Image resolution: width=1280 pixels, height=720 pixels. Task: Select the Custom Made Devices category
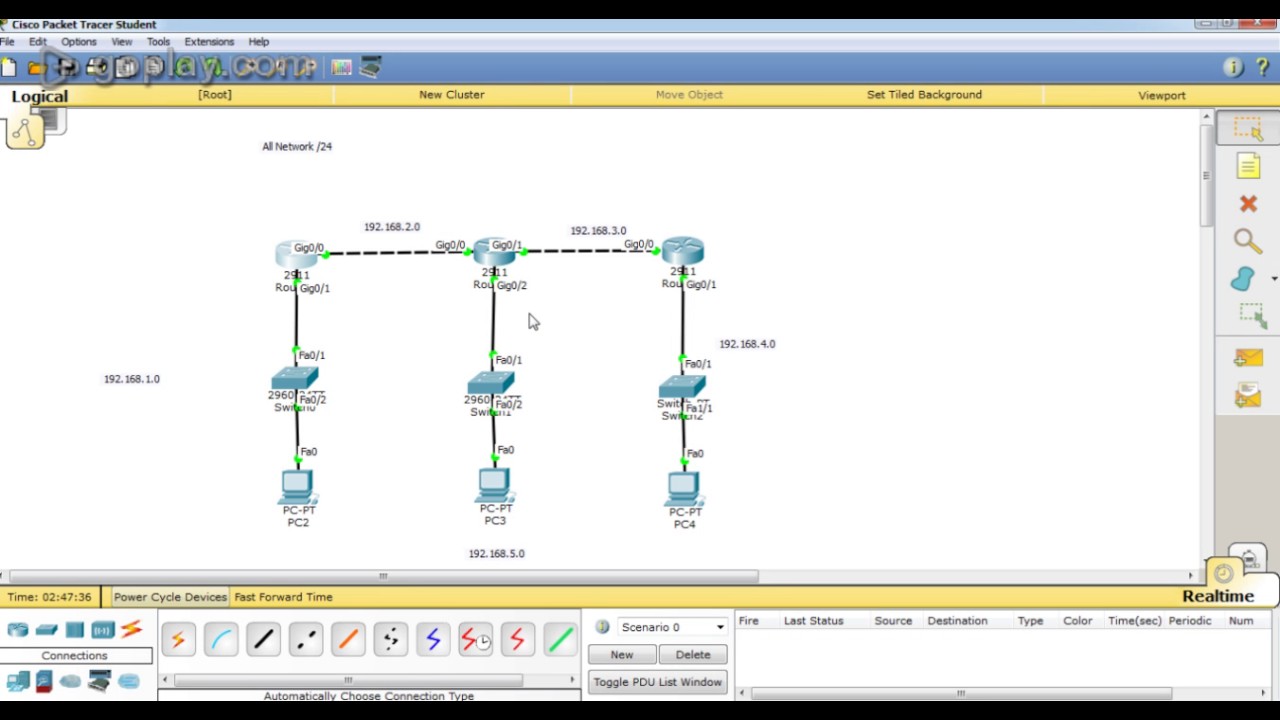[x=99, y=682]
